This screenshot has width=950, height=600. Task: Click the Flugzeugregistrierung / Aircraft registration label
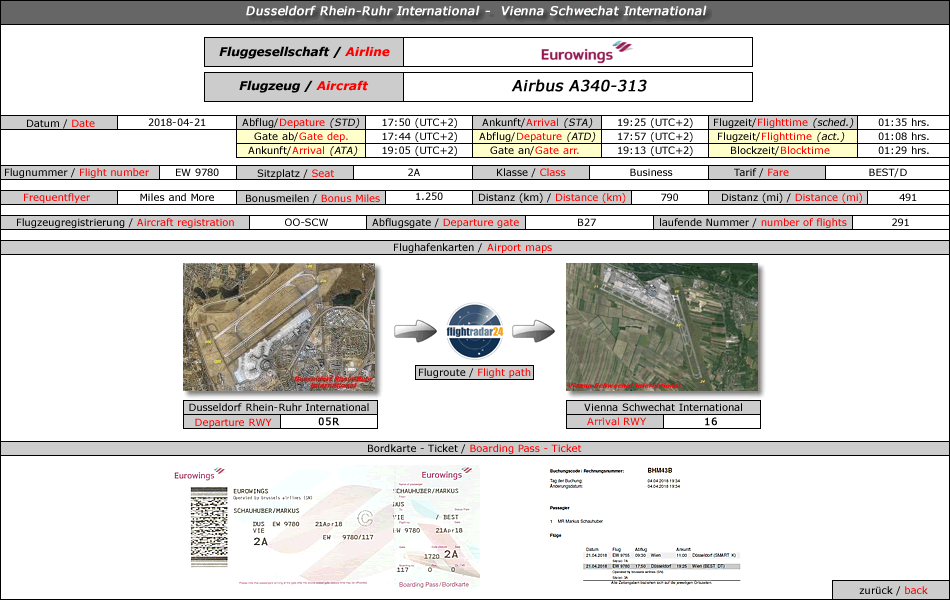(125, 222)
